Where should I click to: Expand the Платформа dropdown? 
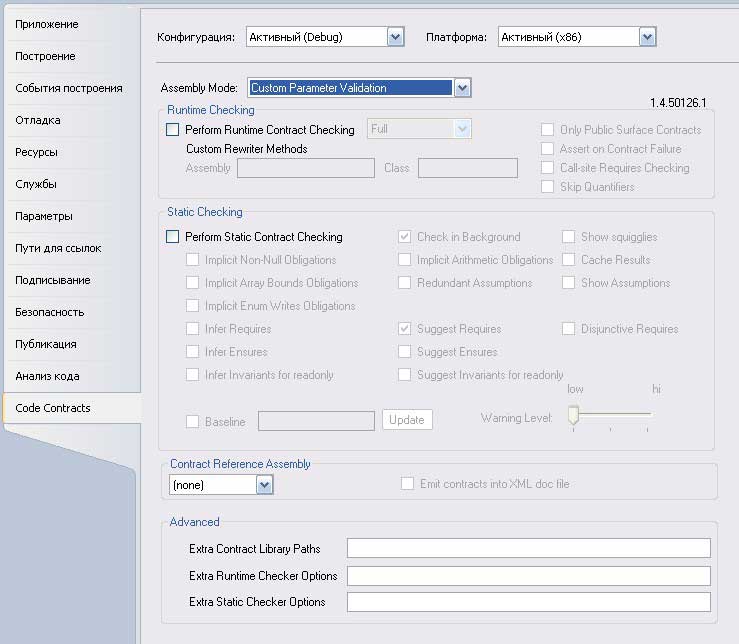pos(648,37)
